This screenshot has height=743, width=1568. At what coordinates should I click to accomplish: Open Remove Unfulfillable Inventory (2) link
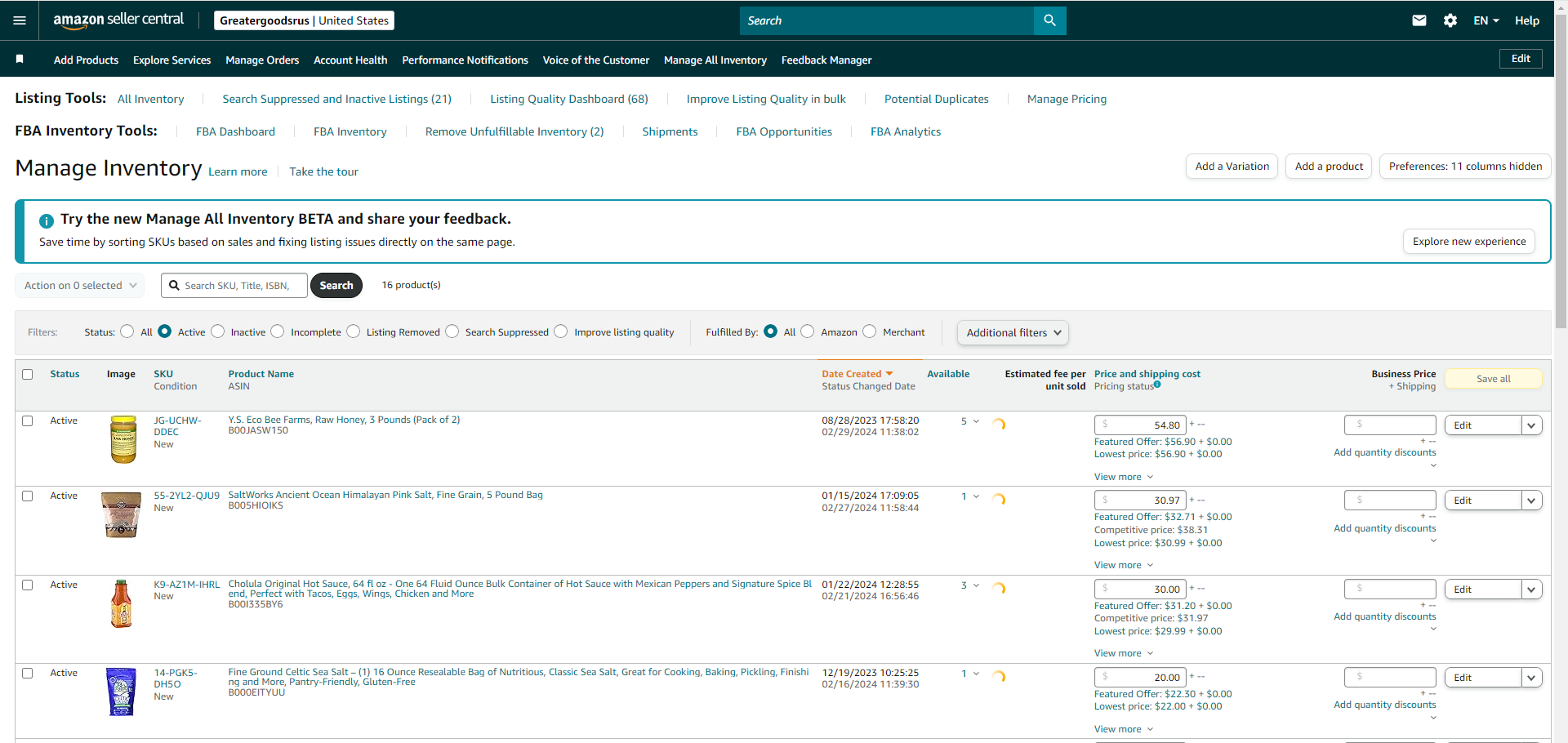514,131
